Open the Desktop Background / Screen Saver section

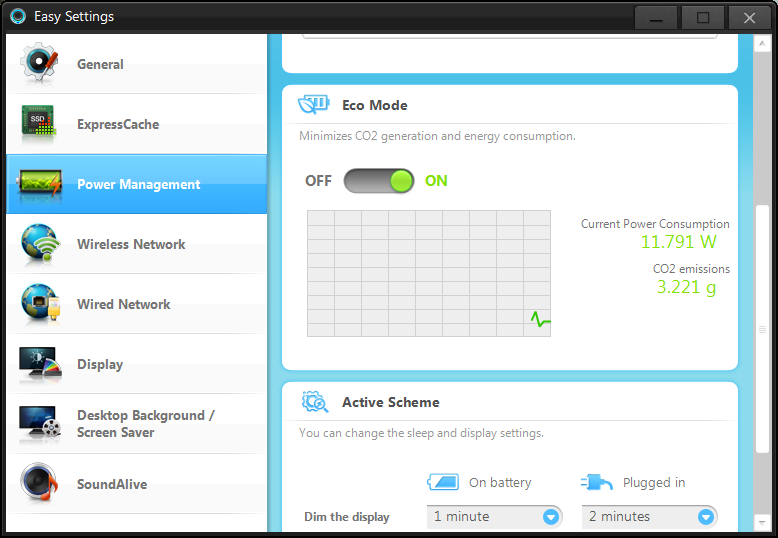145,424
